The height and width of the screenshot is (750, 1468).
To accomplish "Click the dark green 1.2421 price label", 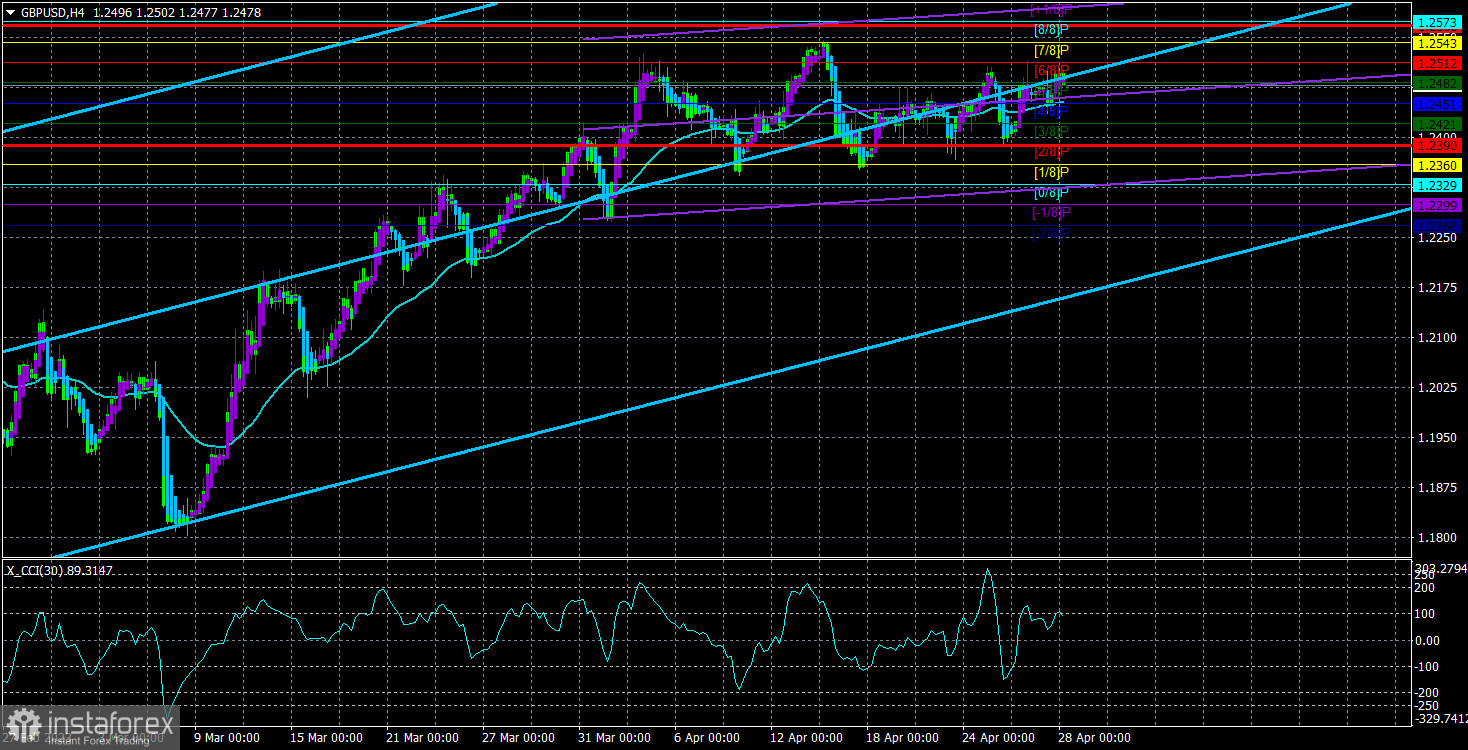I will (1438, 124).
